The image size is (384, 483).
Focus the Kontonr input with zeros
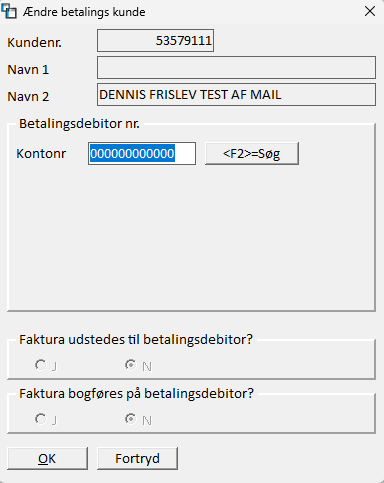(142, 154)
